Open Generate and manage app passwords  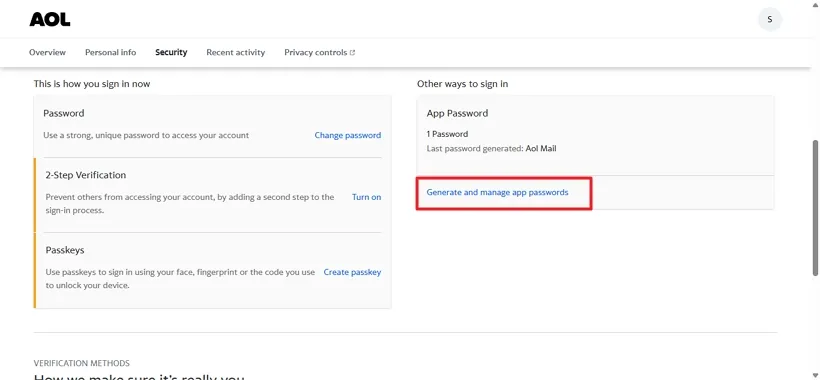(x=497, y=192)
